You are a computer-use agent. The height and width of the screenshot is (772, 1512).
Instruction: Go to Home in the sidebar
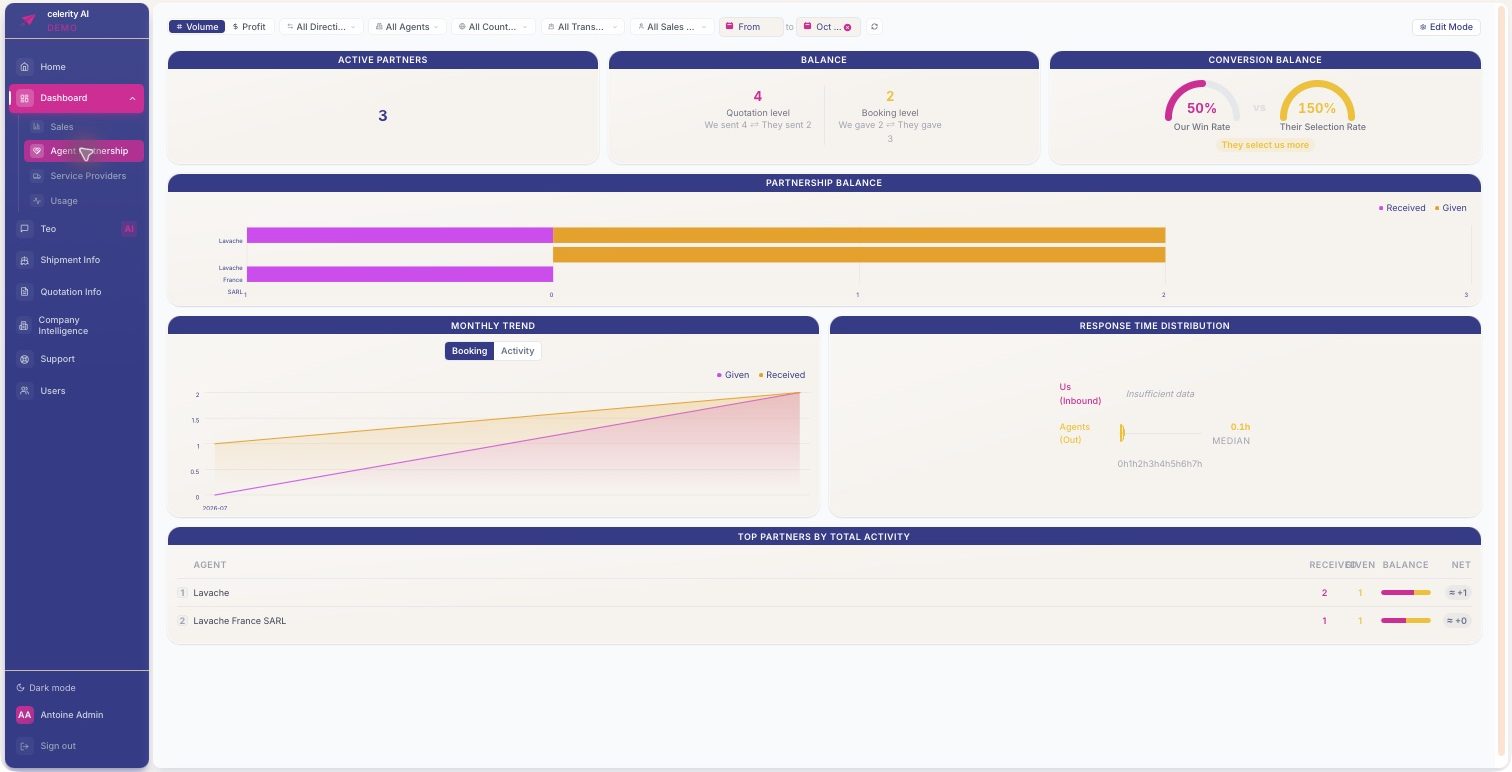77,67
